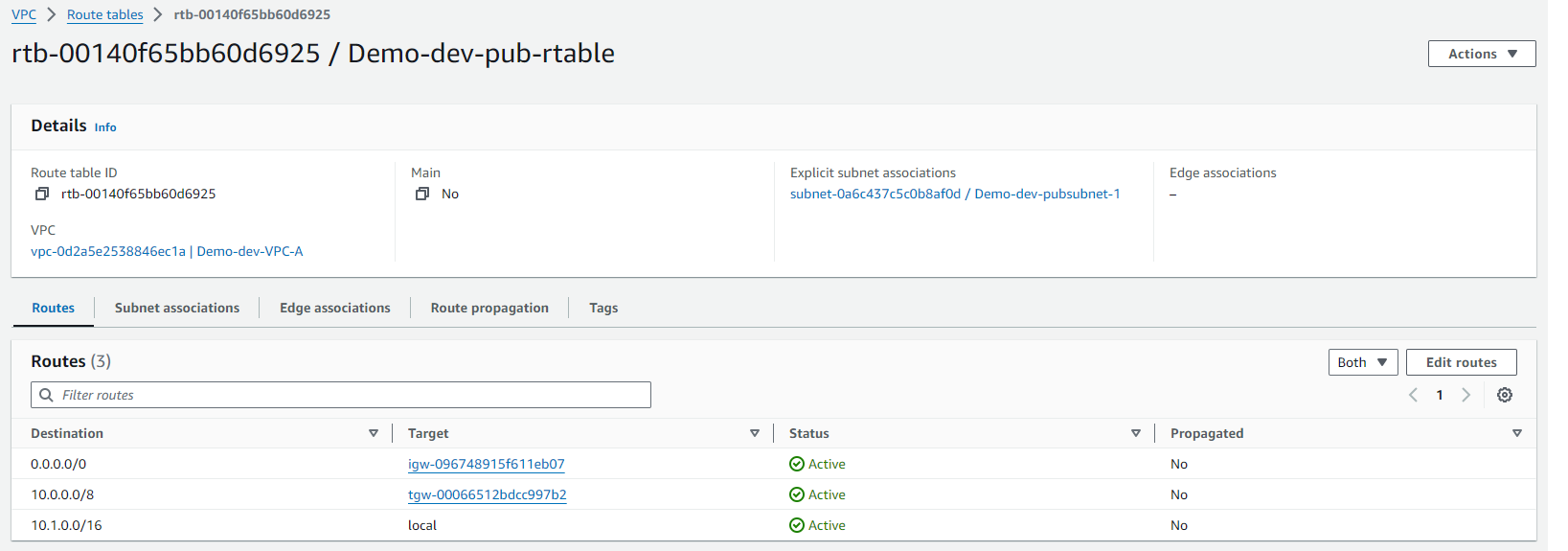1568x551 pixels.
Task: Open the Edge associations tab
Action: [x=335, y=308]
